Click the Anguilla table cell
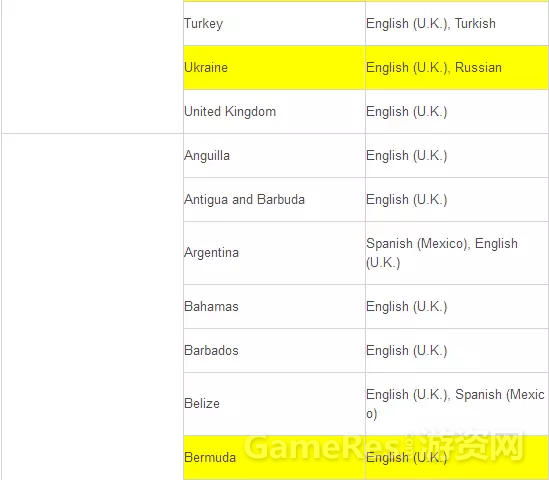Image resolution: width=549 pixels, height=480 pixels. click(274, 155)
